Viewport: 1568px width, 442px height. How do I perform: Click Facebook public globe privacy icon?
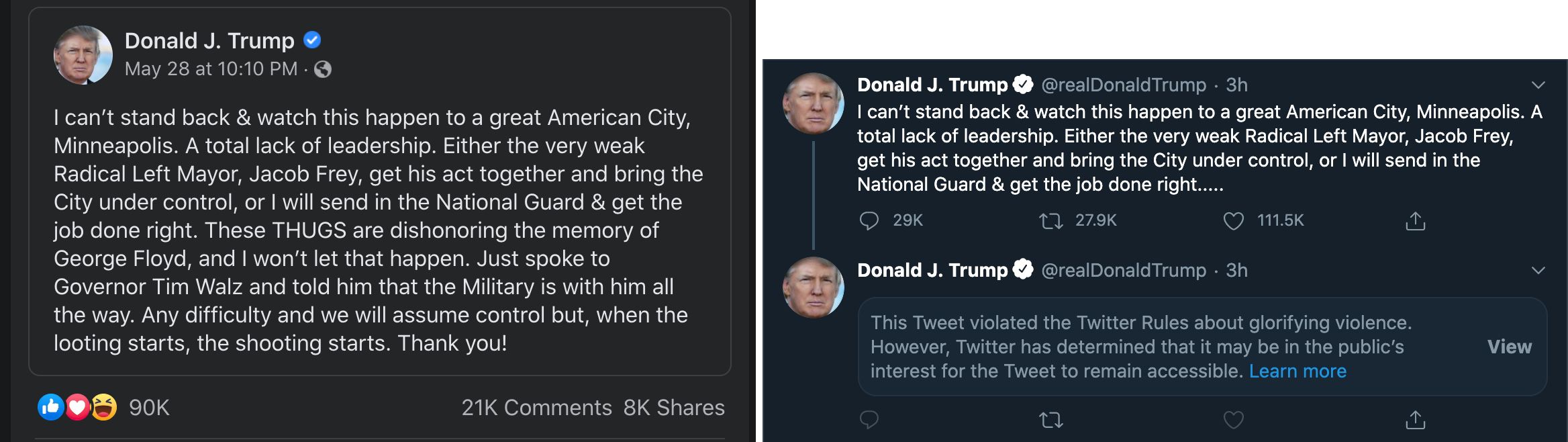pos(323,69)
